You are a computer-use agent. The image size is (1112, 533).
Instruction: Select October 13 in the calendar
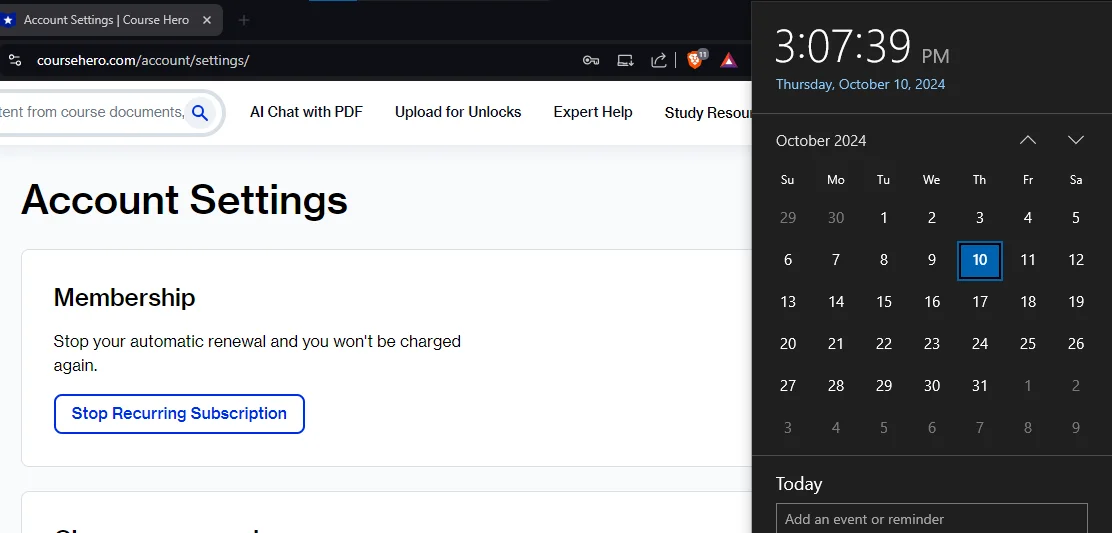coord(788,302)
